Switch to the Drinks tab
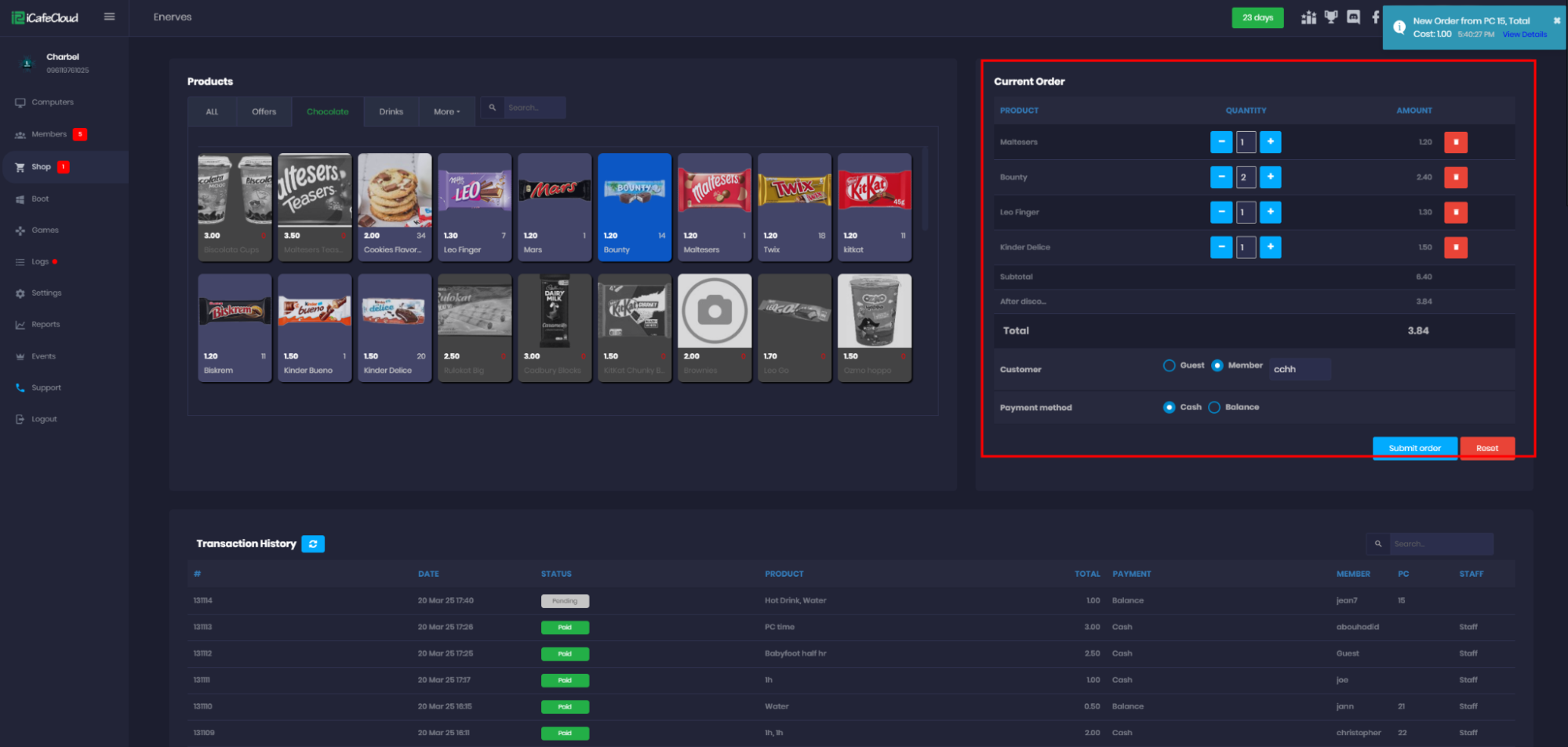The width and height of the screenshot is (1568, 747). [x=391, y=111]
